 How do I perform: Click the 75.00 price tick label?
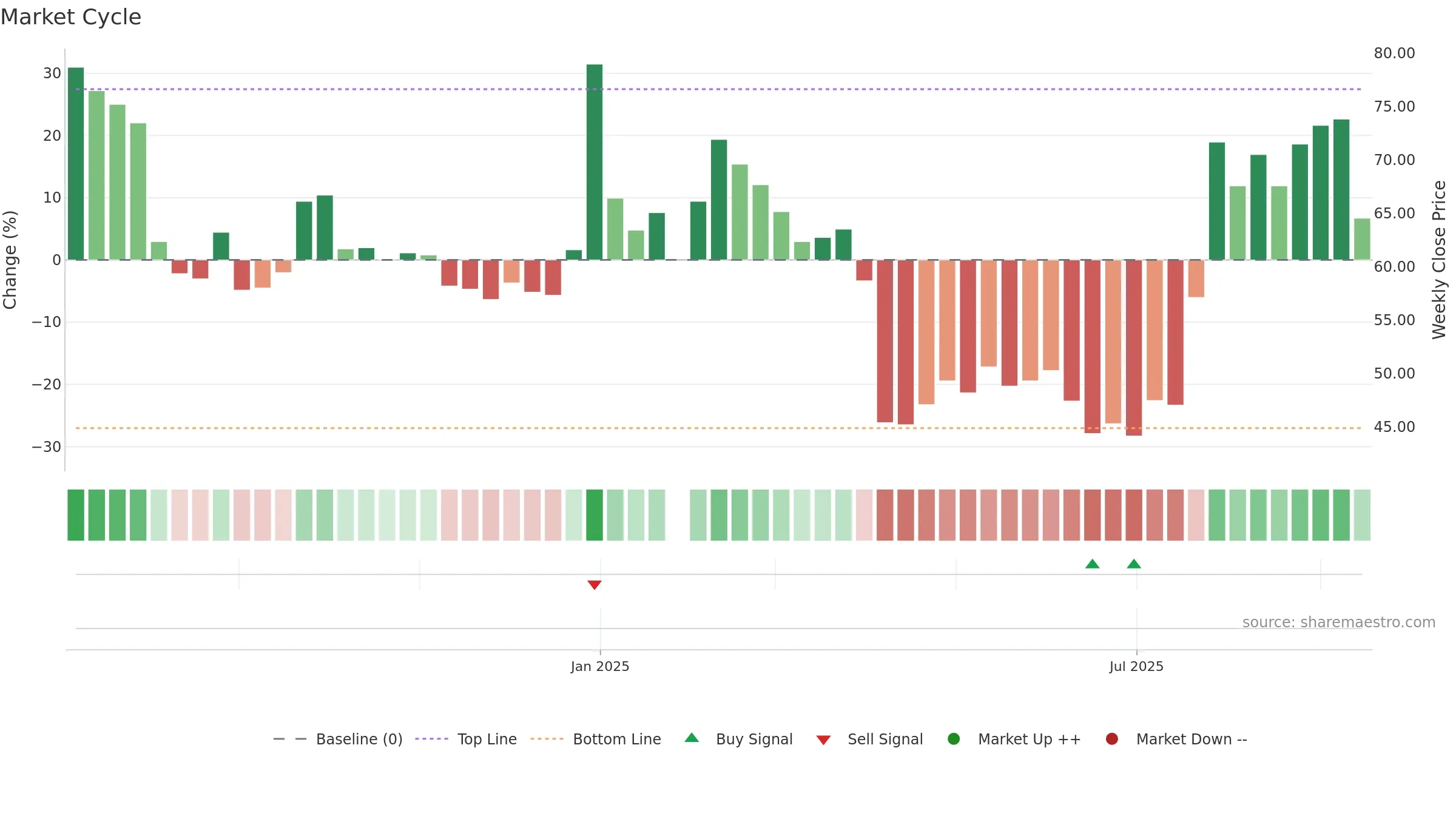[1394, 107]
